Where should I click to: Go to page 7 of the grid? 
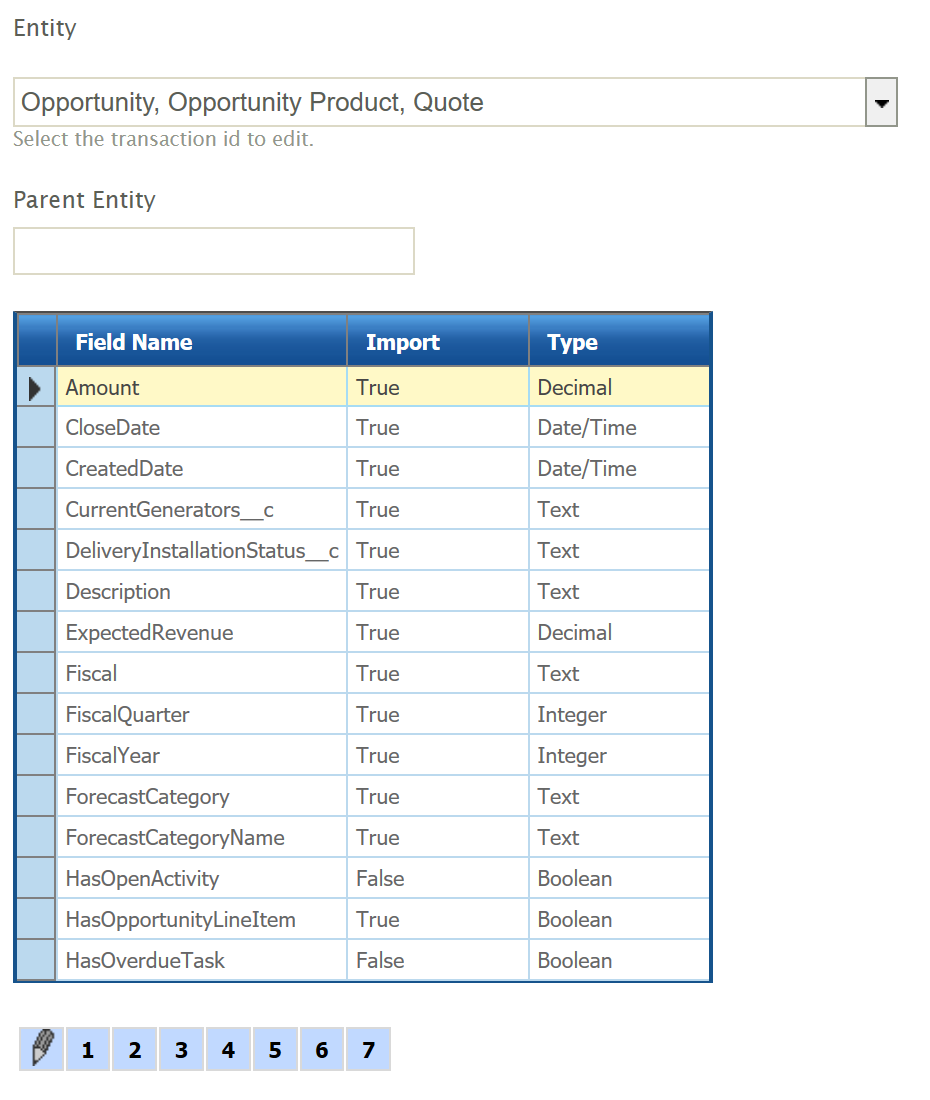pos(368,1050)
